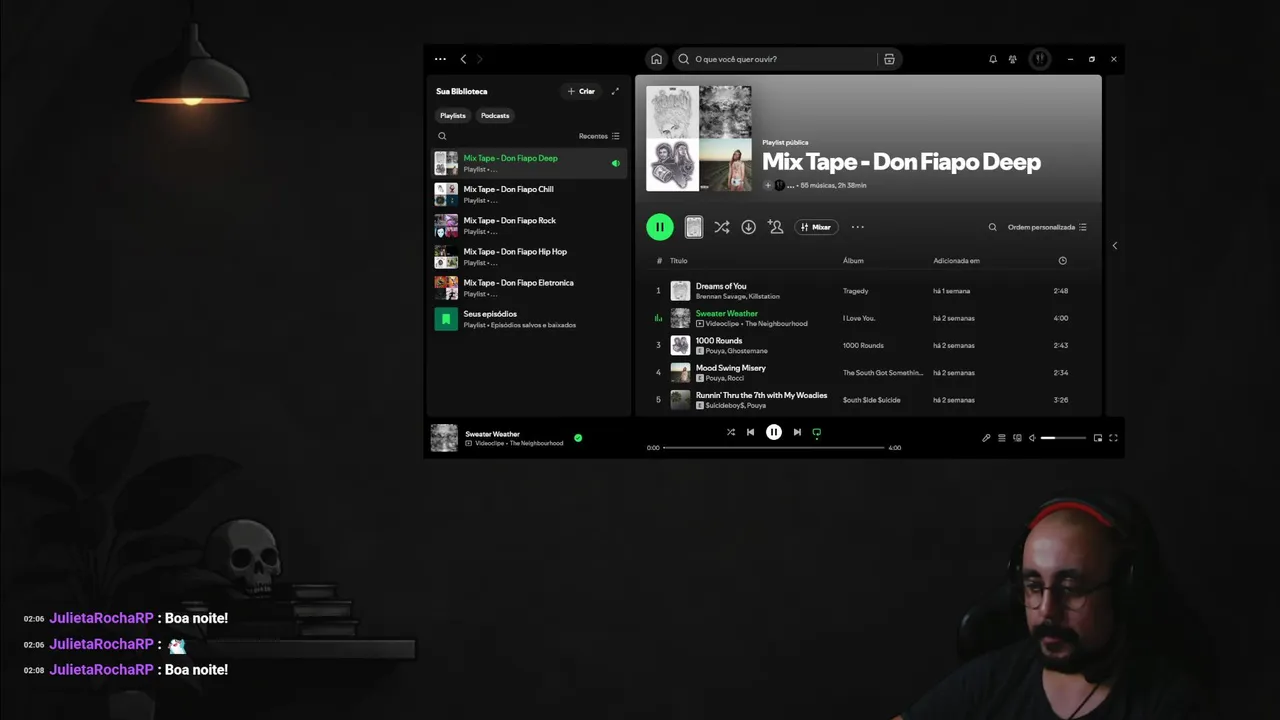Click the Criar button in library
The height and width of the screenshot is (720, 1280).
click(x=581, y=91)
